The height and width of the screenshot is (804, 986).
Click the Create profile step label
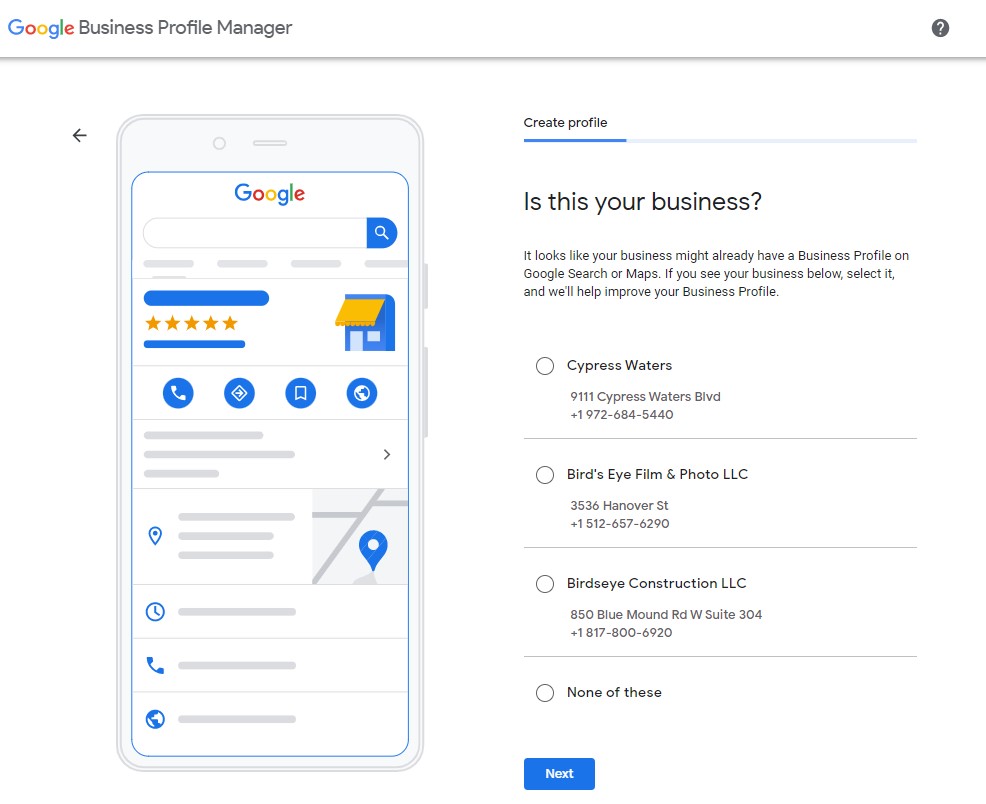(x=565, y=123)
